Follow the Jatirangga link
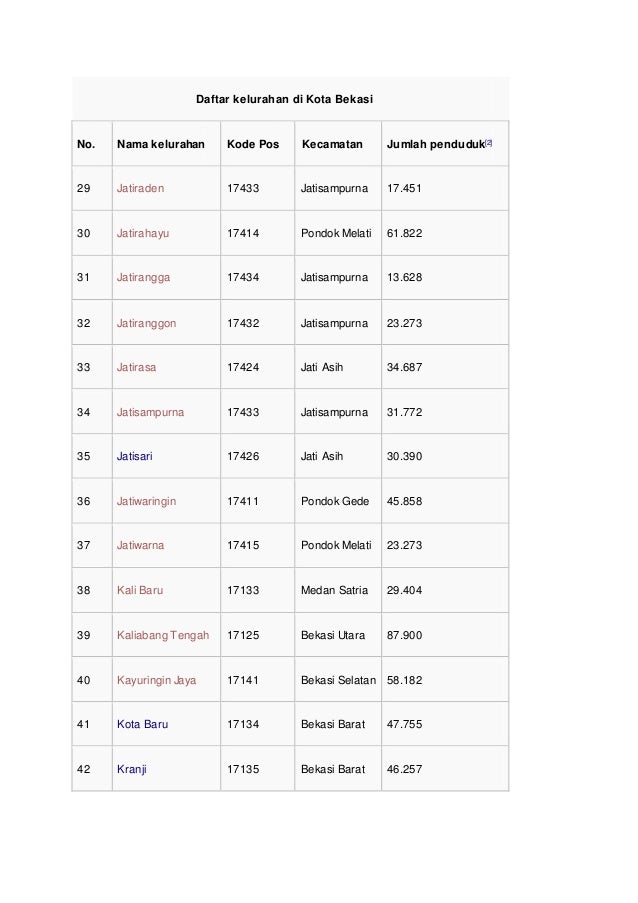This screenshot has height=903, width=638. pos(143,278)
